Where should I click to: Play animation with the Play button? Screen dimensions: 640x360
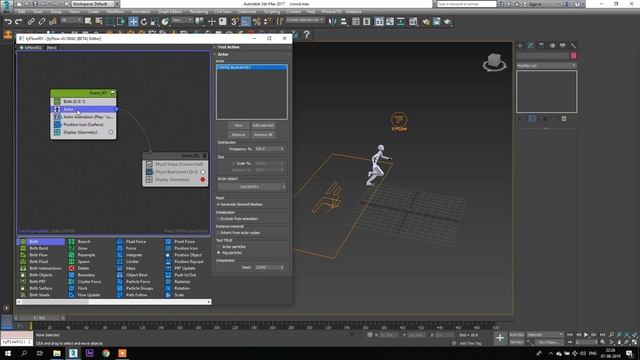[586, 335]
